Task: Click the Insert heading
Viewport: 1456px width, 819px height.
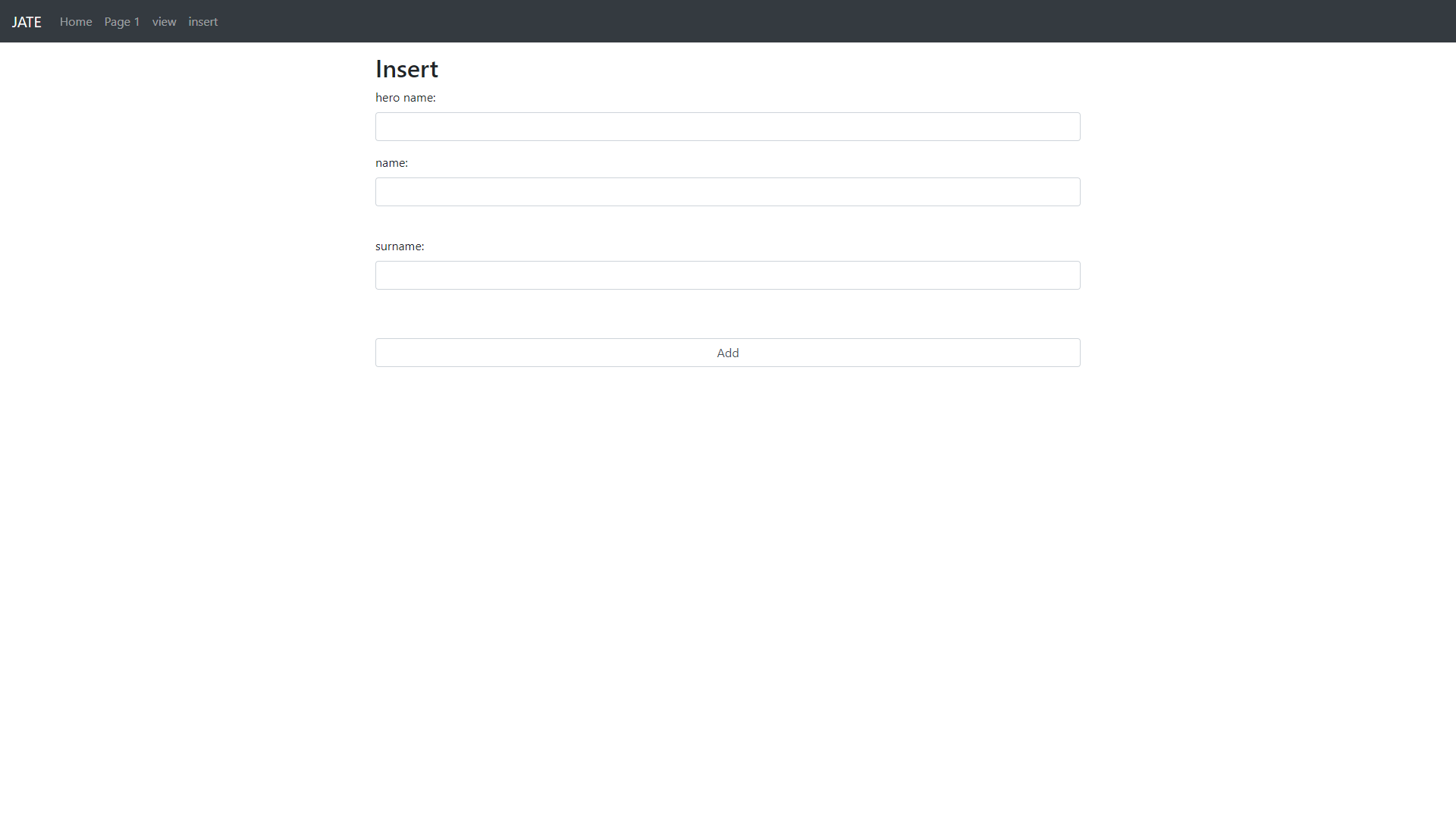Action: [406, 69]
